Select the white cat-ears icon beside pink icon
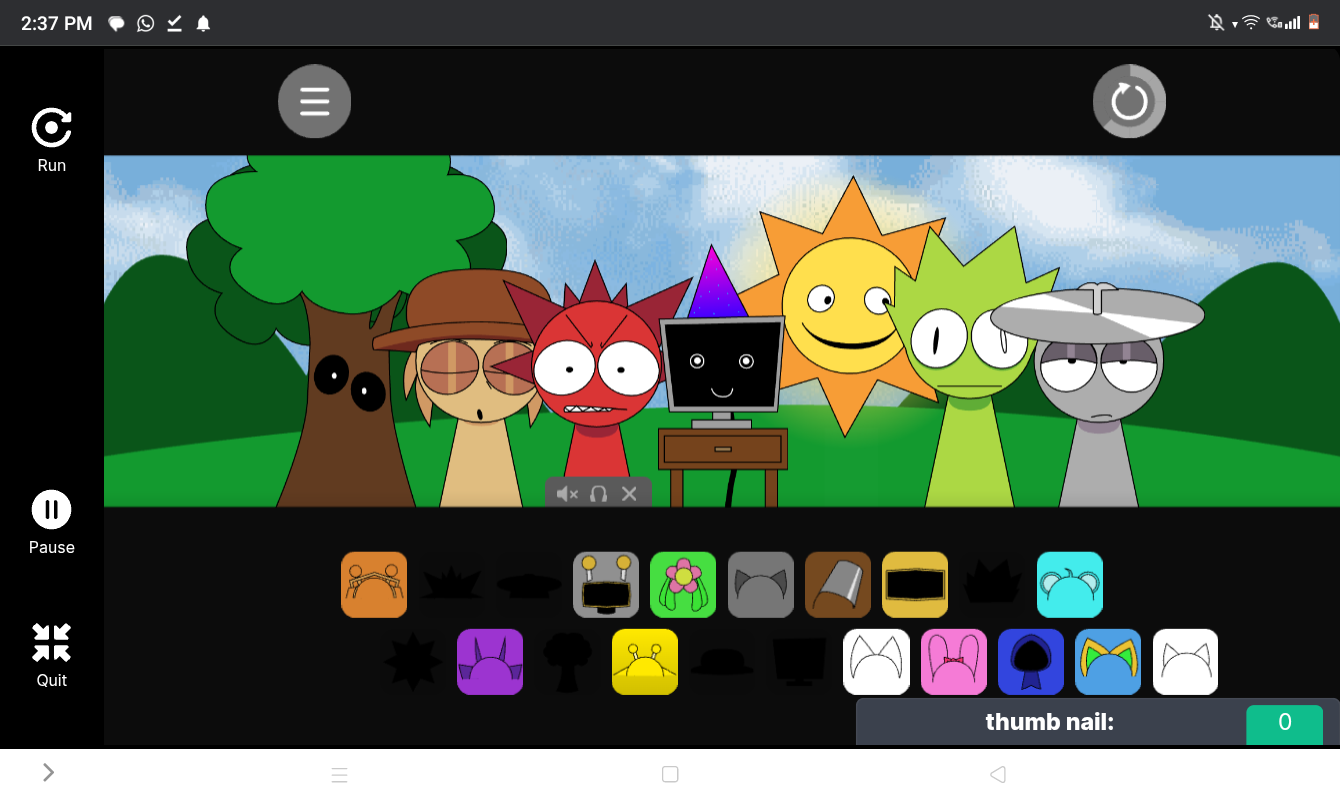1340x800 pixels. click(x=877, y=662)
